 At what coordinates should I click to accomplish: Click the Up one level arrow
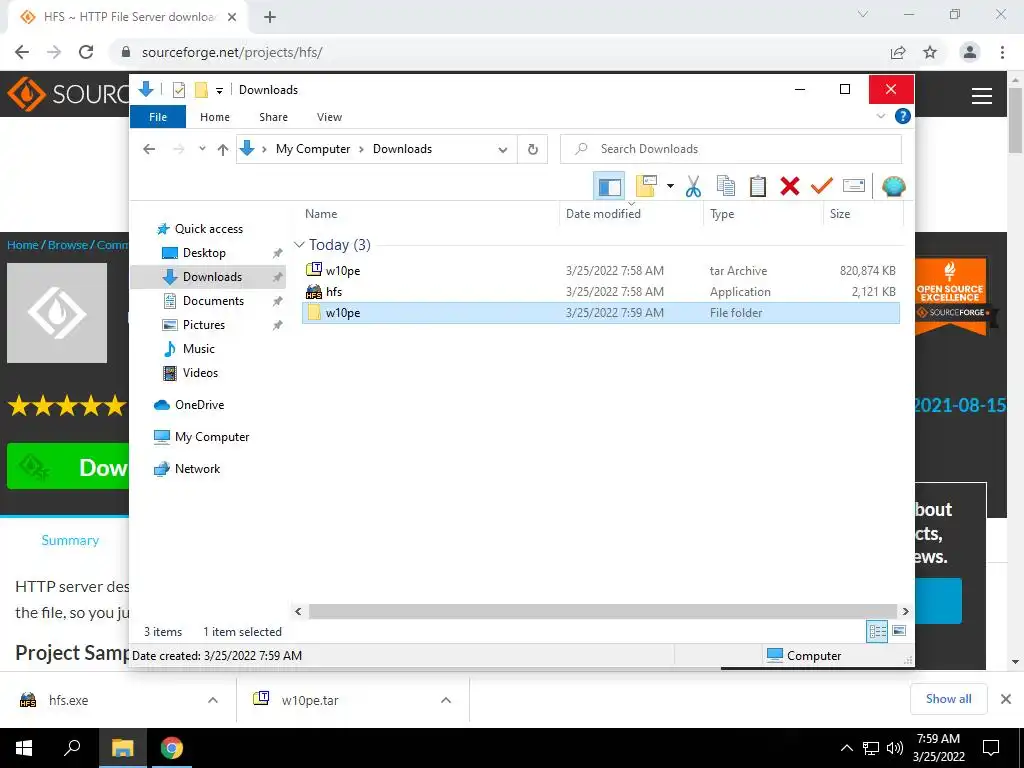pyautogui.click(x=223, y=150)
